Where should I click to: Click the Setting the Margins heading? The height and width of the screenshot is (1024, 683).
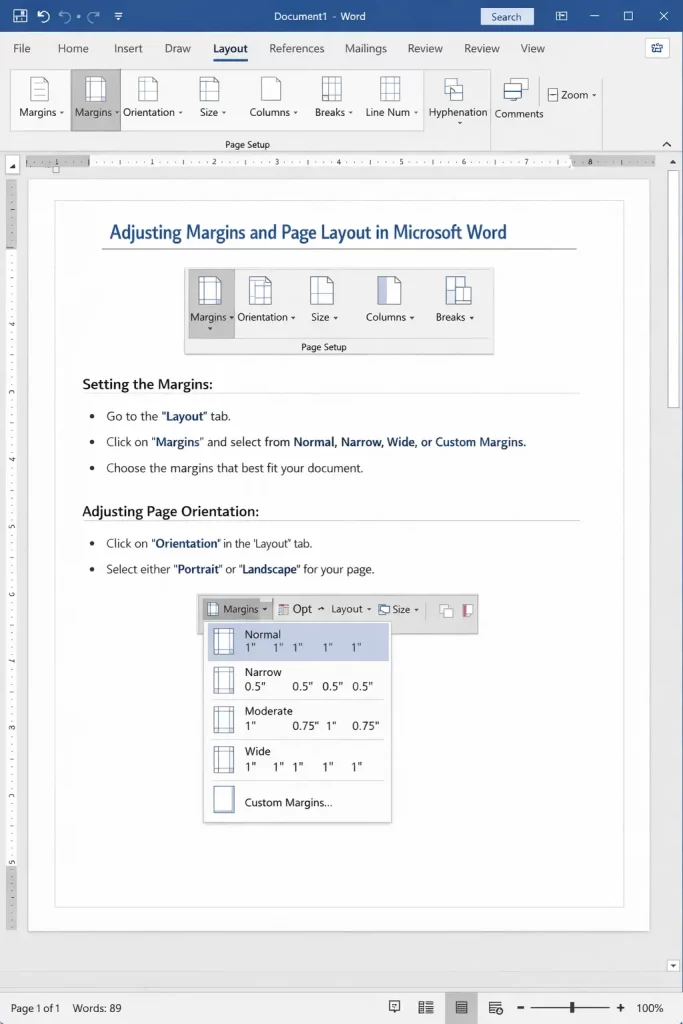148,384
